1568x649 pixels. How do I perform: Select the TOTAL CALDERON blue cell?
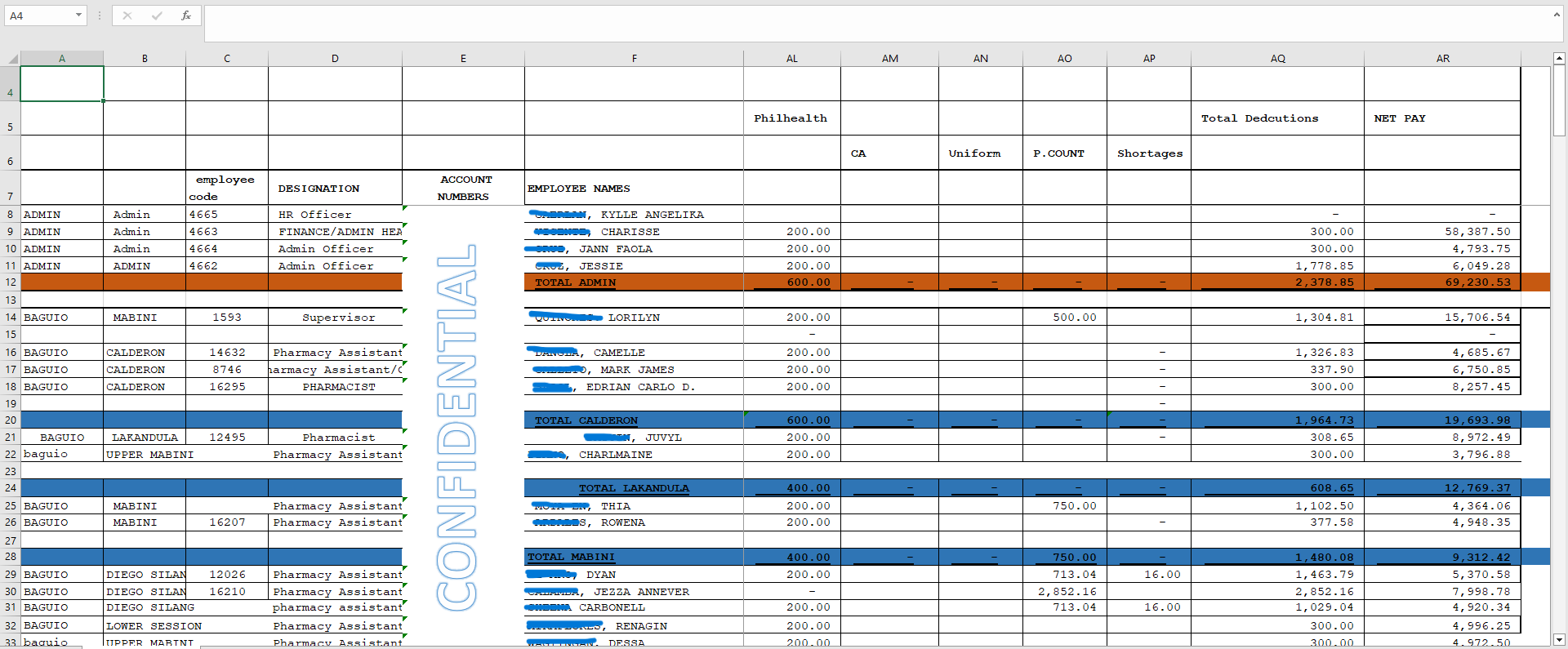pyautogui.click(x=634, y=420)
